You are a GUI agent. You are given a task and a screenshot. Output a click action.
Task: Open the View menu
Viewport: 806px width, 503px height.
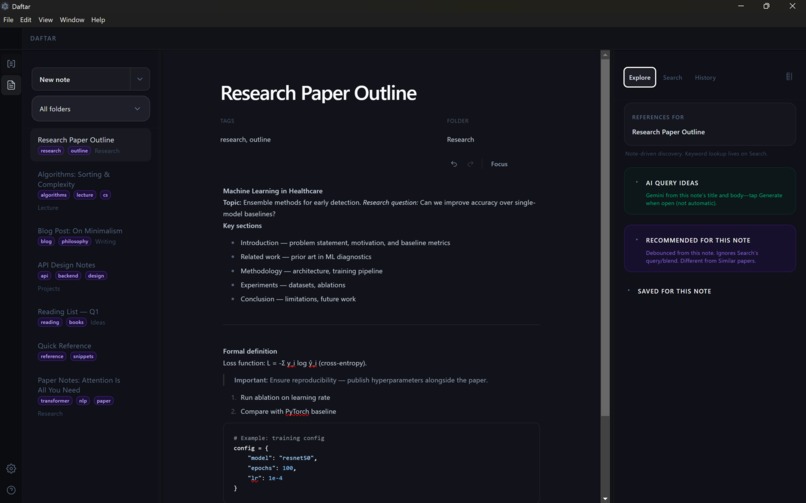(x=45, y=20)
